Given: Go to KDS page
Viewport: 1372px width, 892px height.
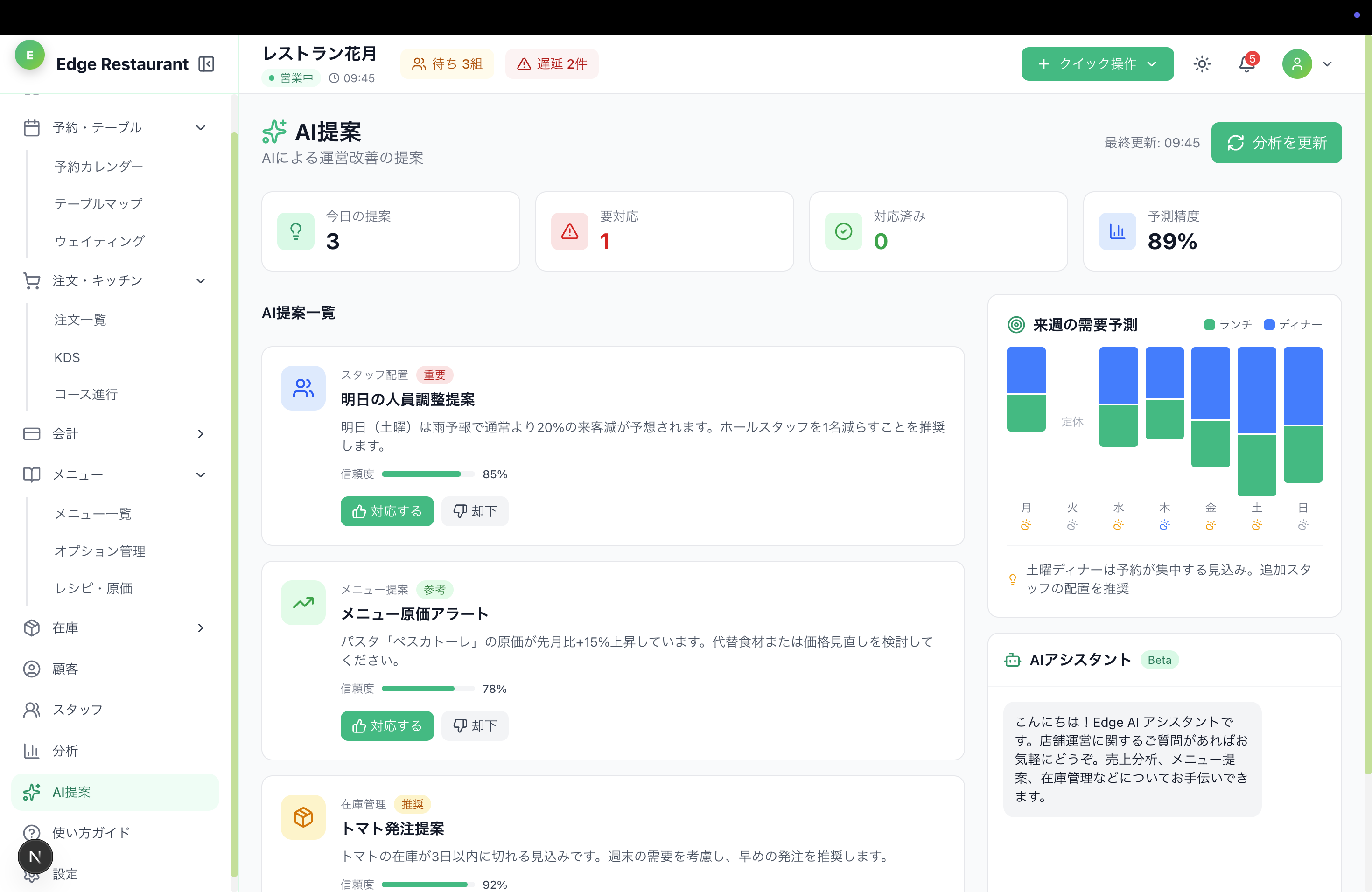Looking at the screenshot, I should (x=67, y=357).
